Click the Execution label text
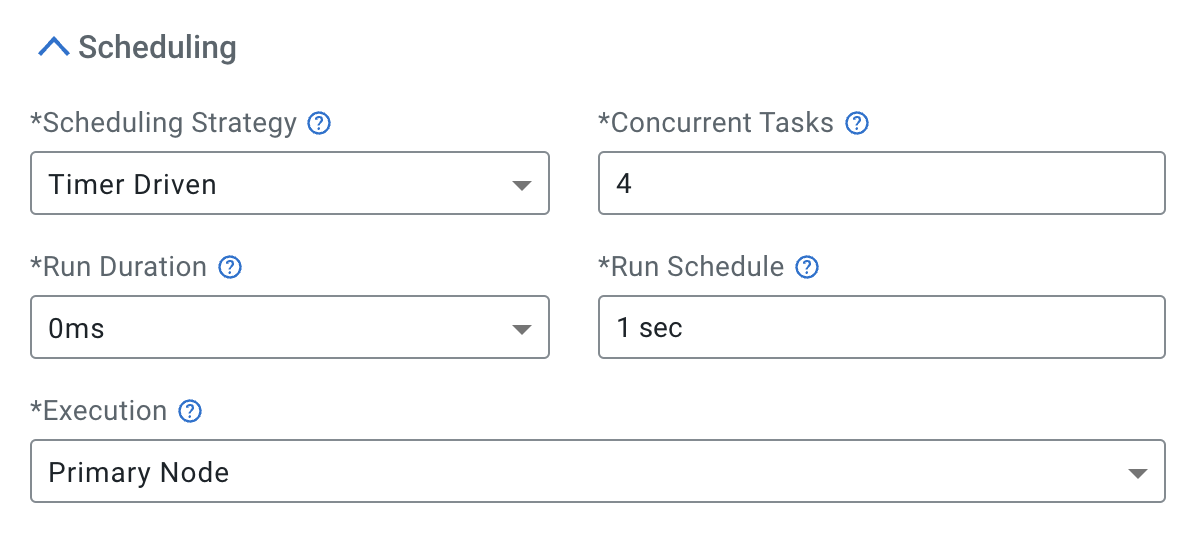 tap(99, 411)
